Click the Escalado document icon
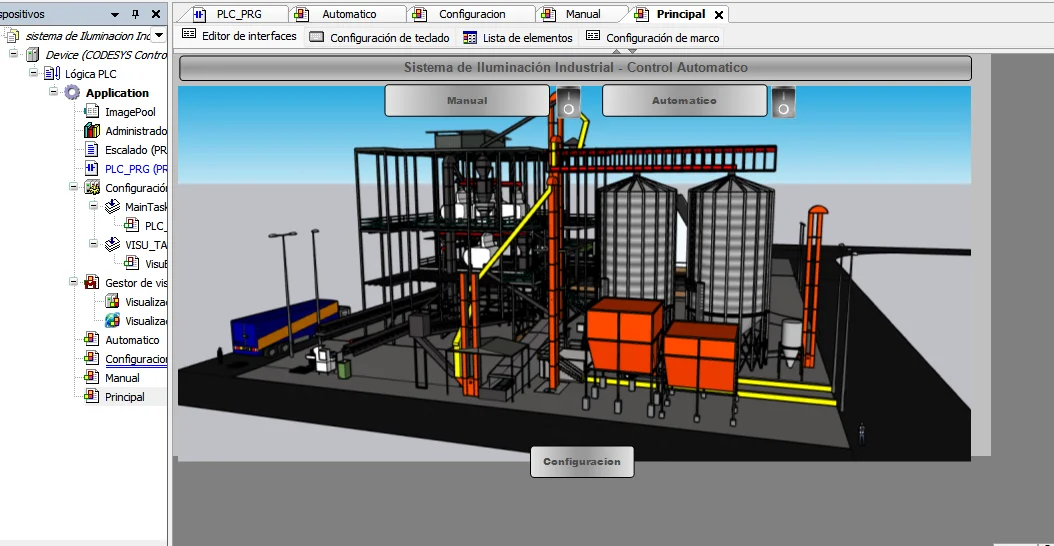Viewport: 1054px width, 546px height. point(91,150)
